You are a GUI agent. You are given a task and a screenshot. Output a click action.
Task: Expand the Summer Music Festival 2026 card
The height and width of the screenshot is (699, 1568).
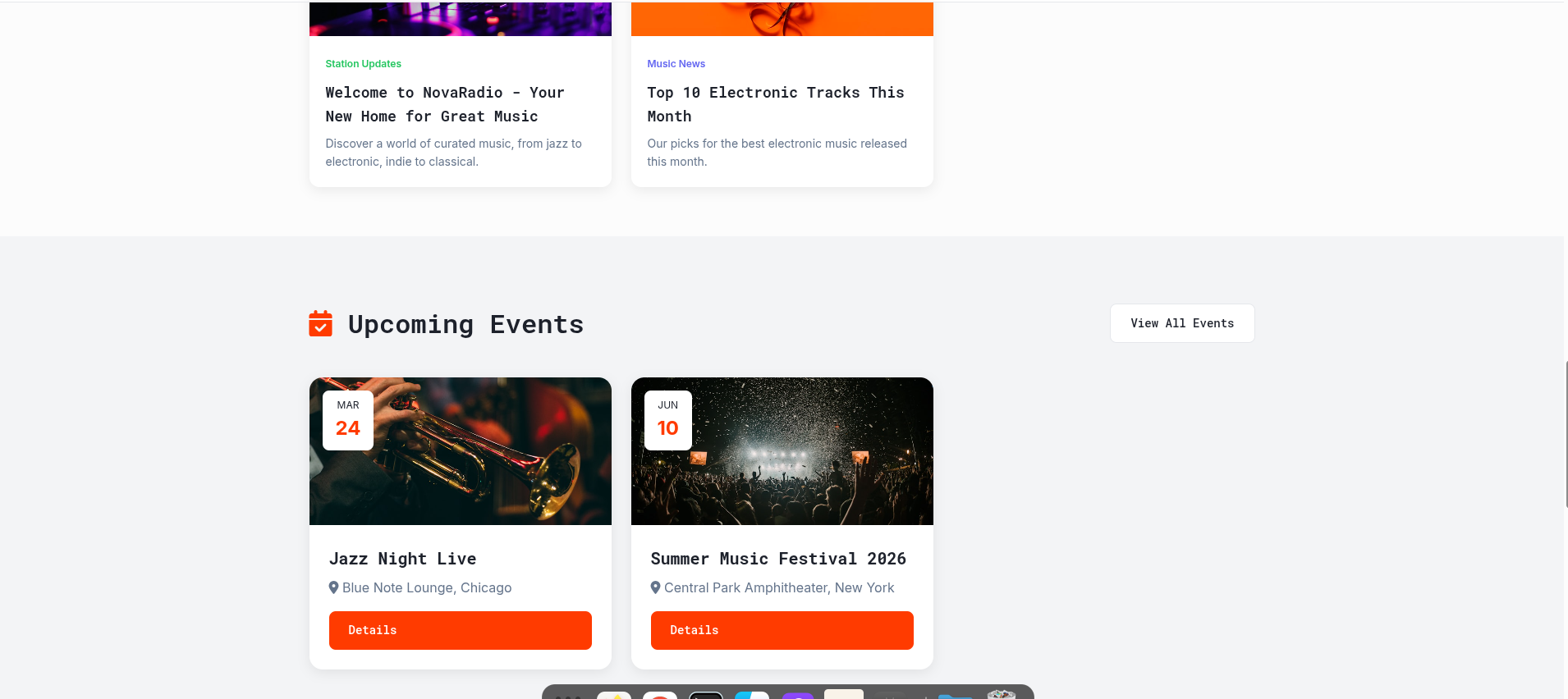tap(778, 559)
